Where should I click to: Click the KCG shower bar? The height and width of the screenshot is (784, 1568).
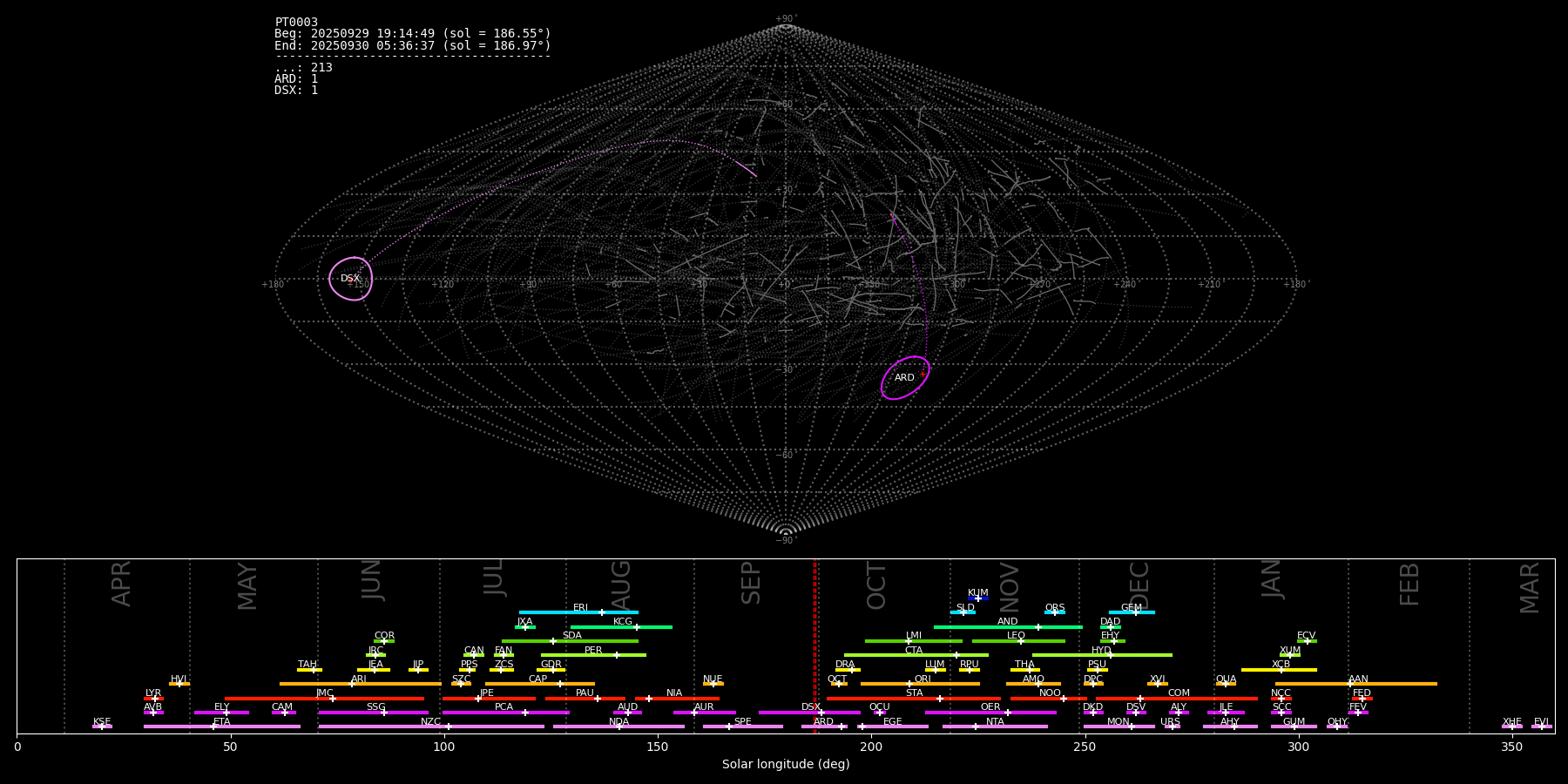[621, 627]
